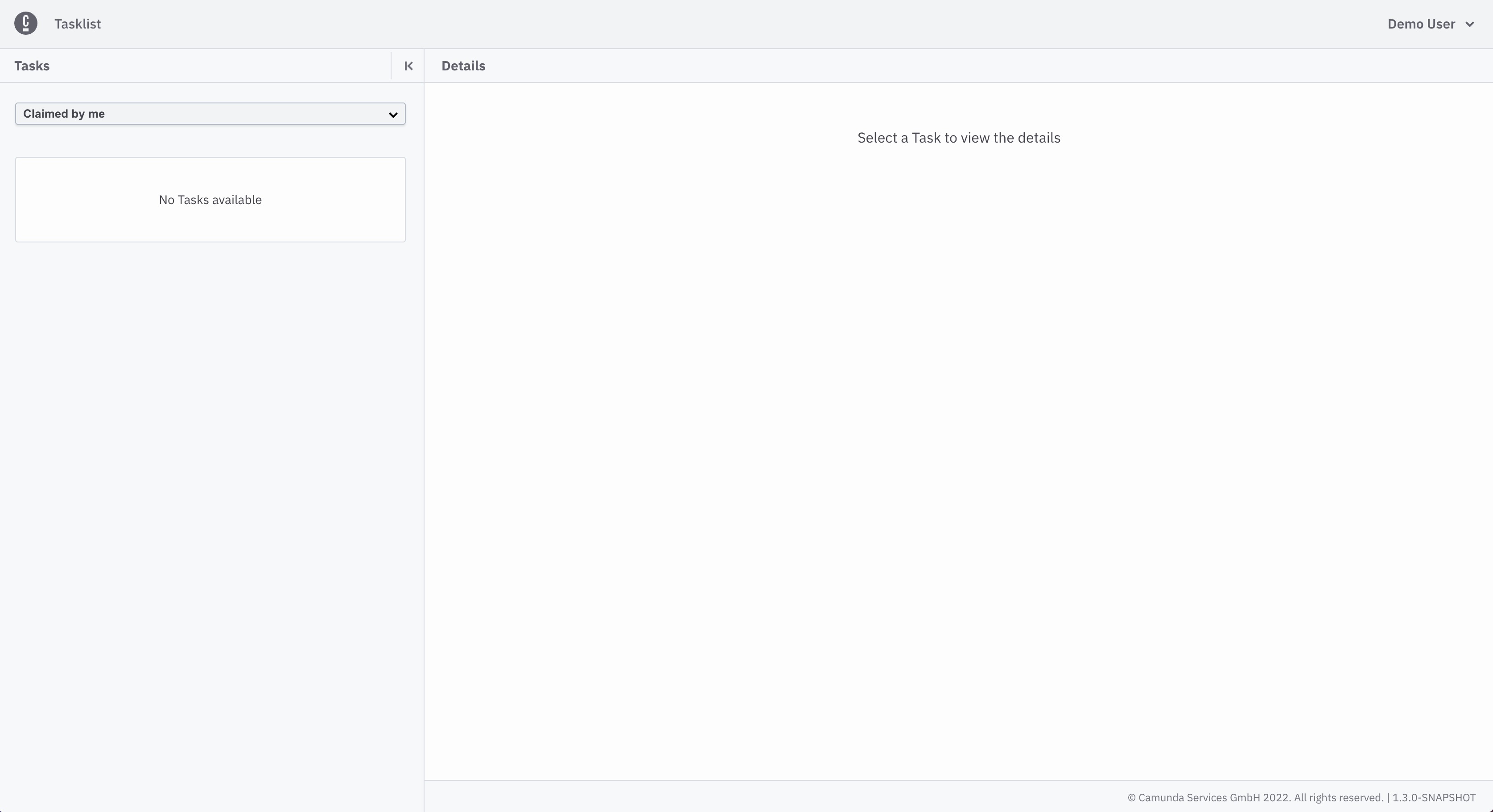Expand the left panel collapse control

(x=408, y=65)
